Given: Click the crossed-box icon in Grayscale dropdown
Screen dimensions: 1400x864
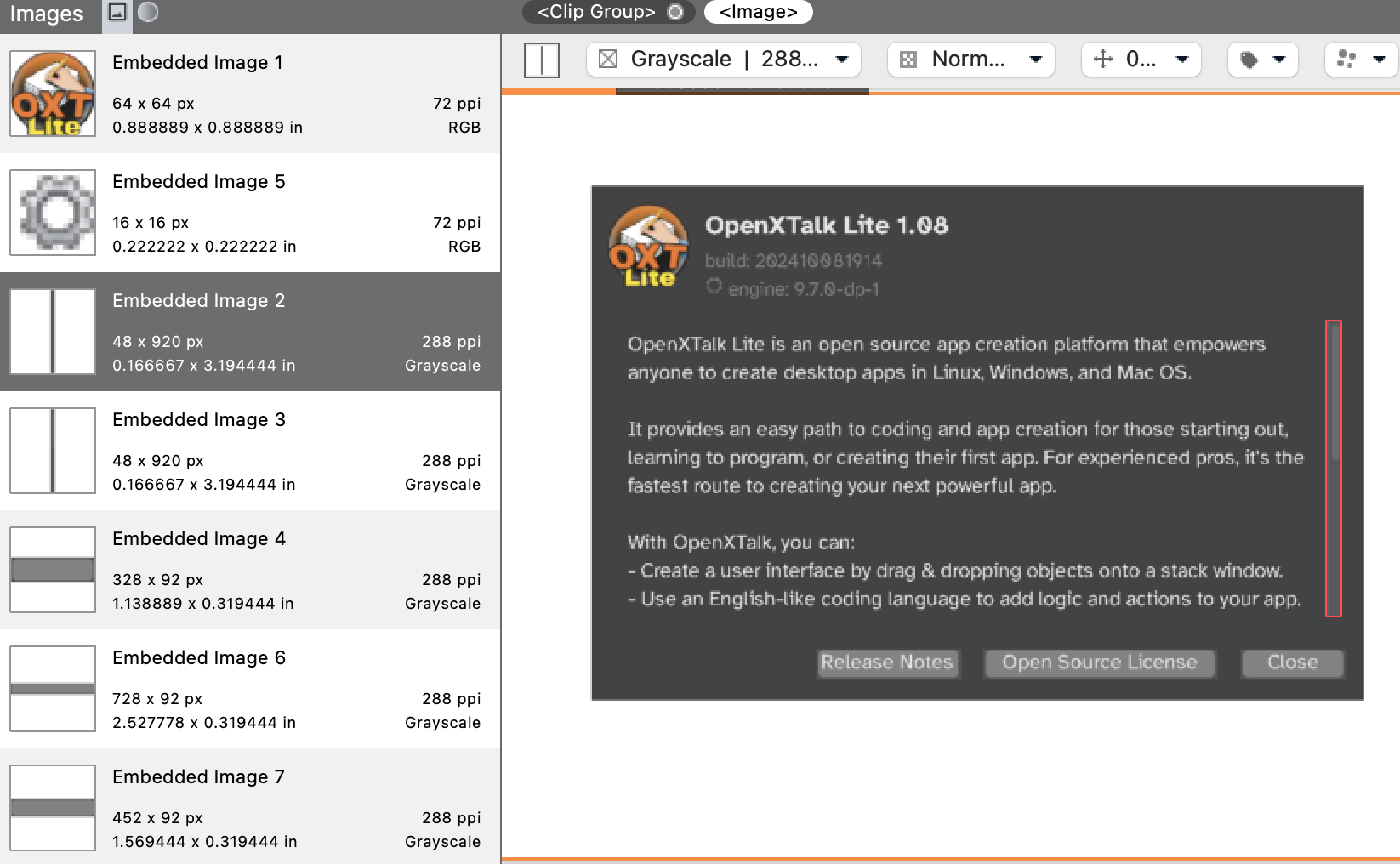Looking at the screenshot, I should pos(608,60).
